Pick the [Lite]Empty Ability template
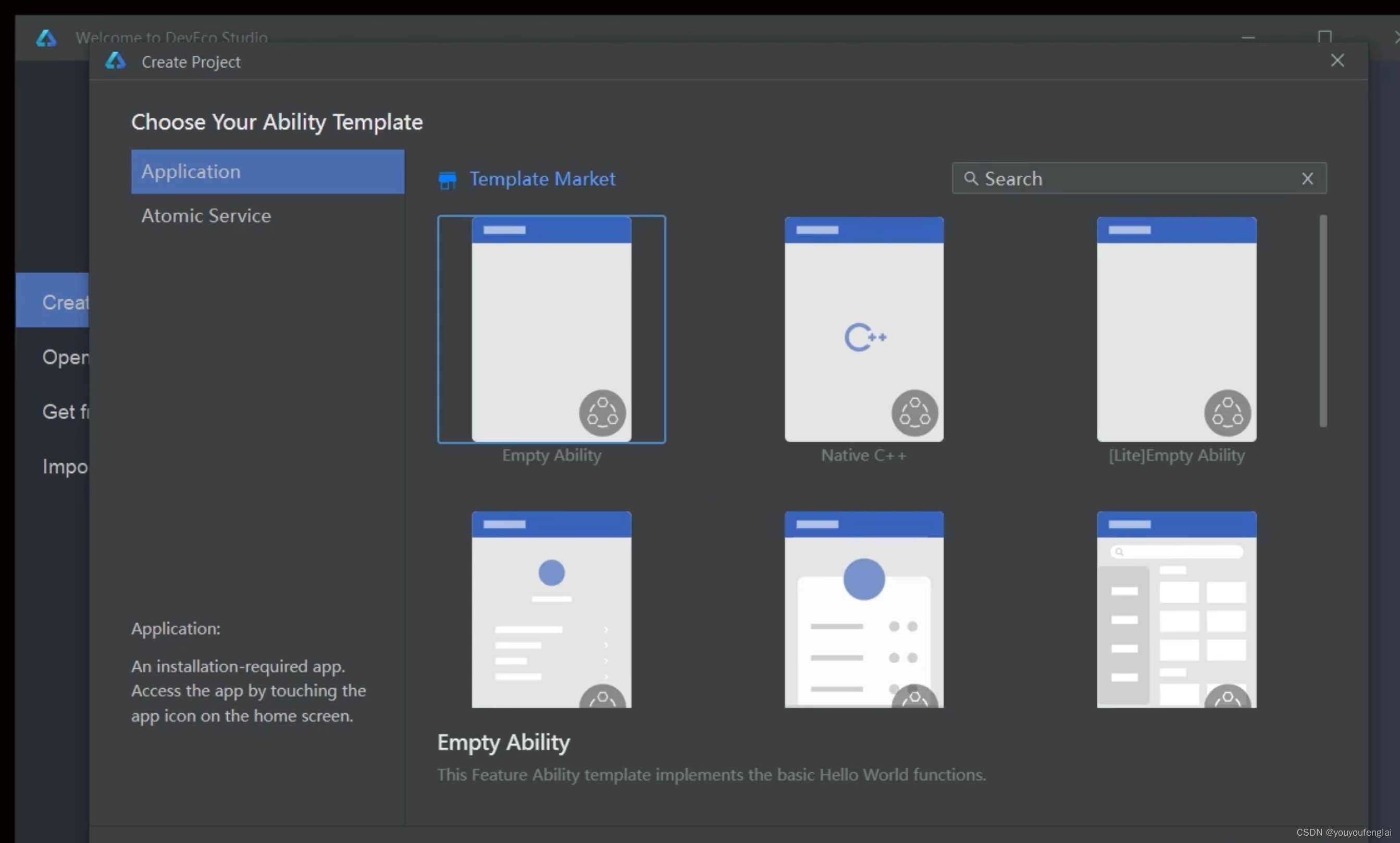This screenshot has width=1400, height=843. (x=1176, y=329)
